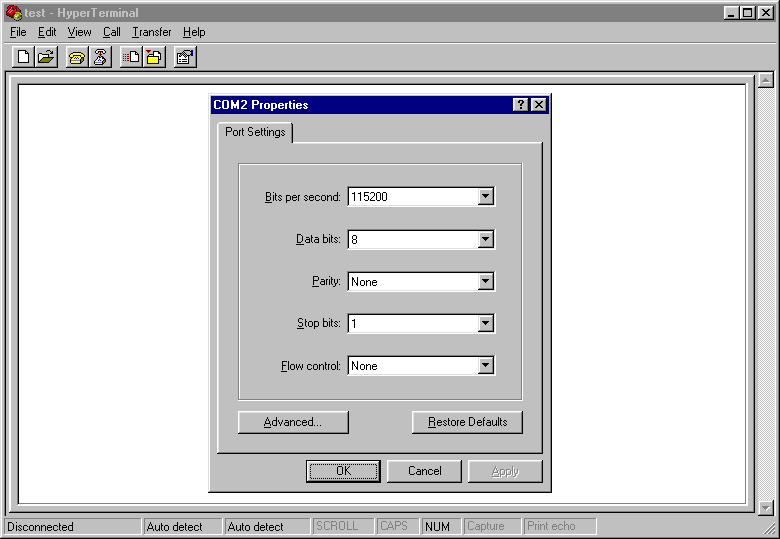780x539 pixels.
Task: Maximize the HyperTerminal window
Action: click(747, 12)
